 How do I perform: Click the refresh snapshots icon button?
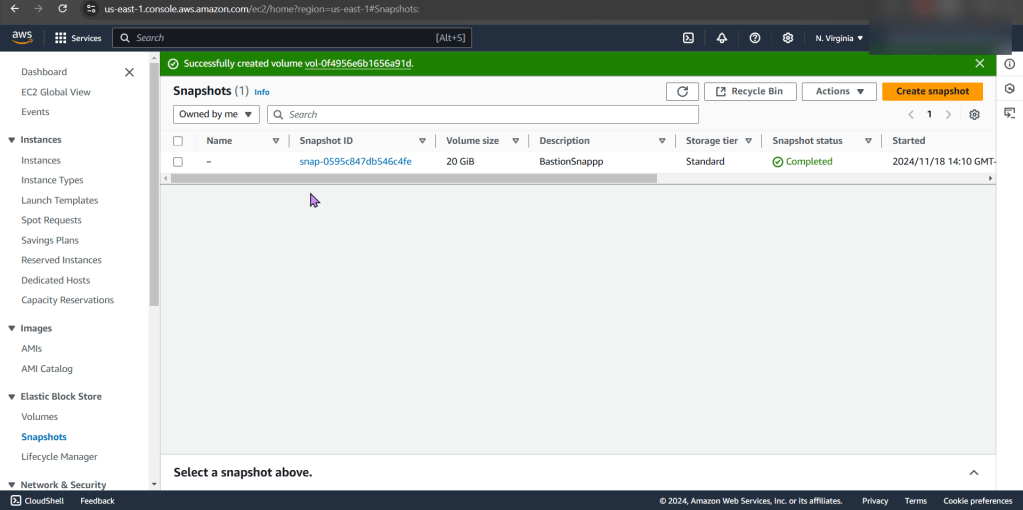click(682, 91)
